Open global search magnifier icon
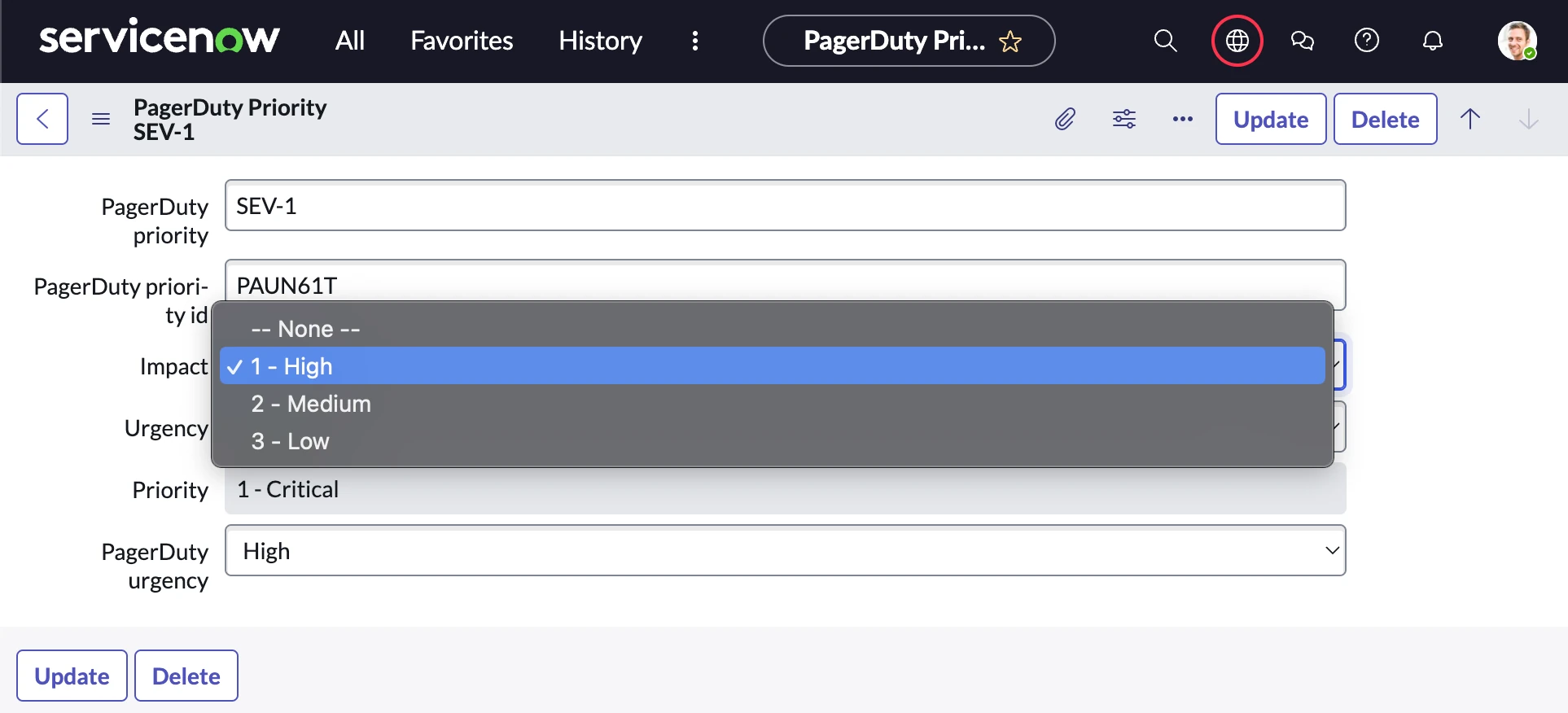 point(1166,41)
